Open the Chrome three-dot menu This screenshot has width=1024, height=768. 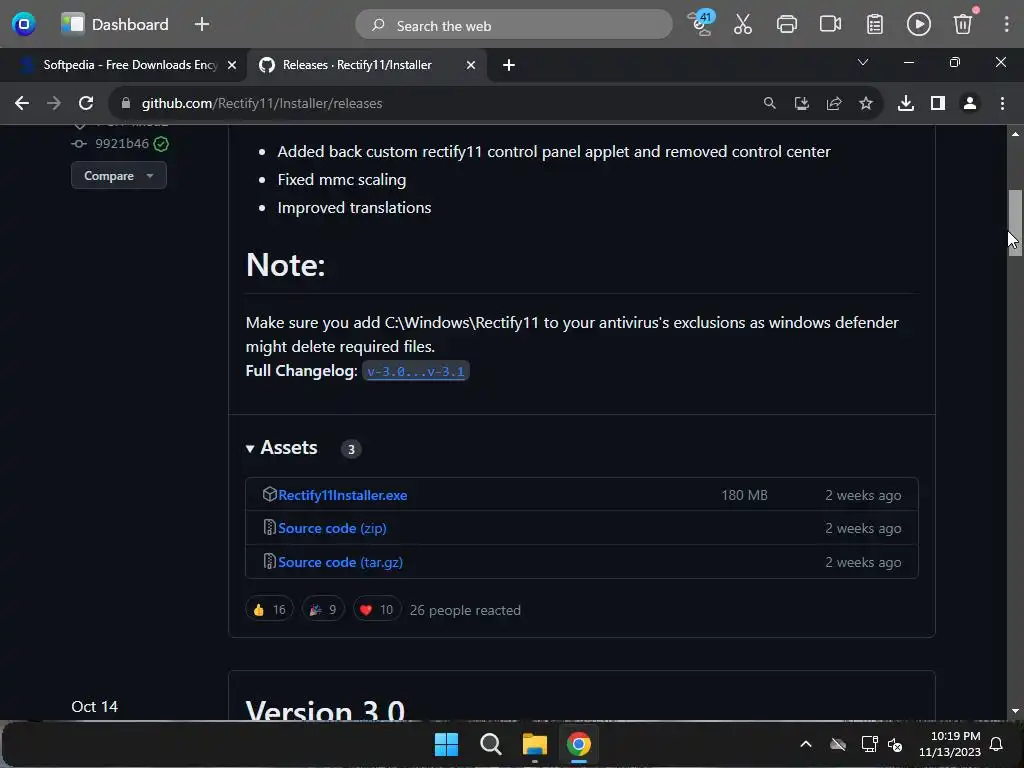1002,103
